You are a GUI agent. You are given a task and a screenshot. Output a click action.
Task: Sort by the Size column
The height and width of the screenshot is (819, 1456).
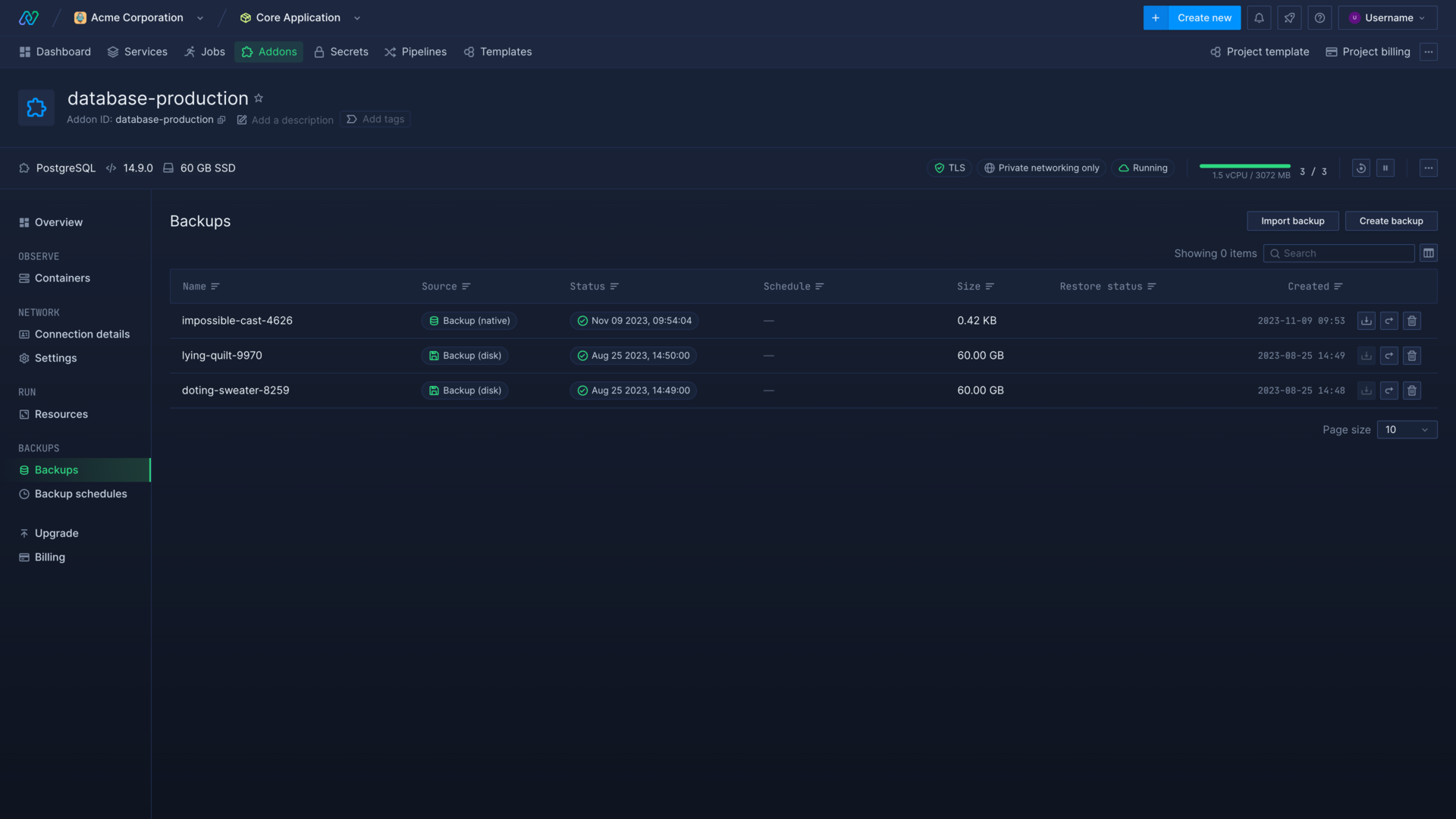(x=975, y=287)
